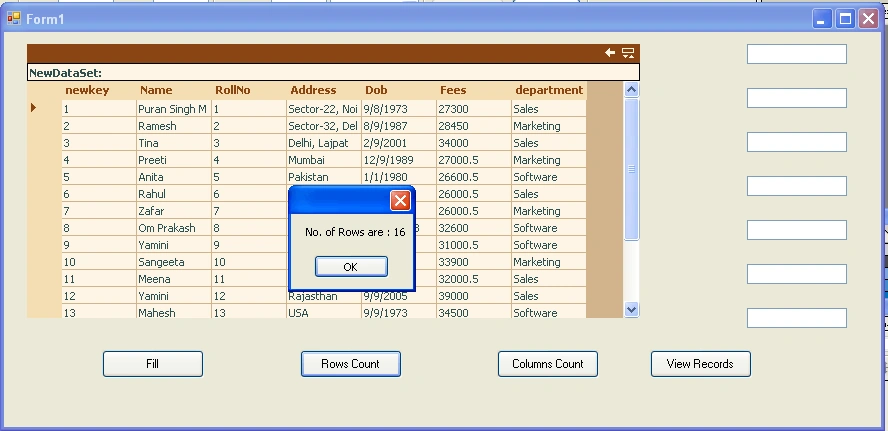Close the rows count message box
The width and height of the screenshot is (888, 431).
[400, 200]
